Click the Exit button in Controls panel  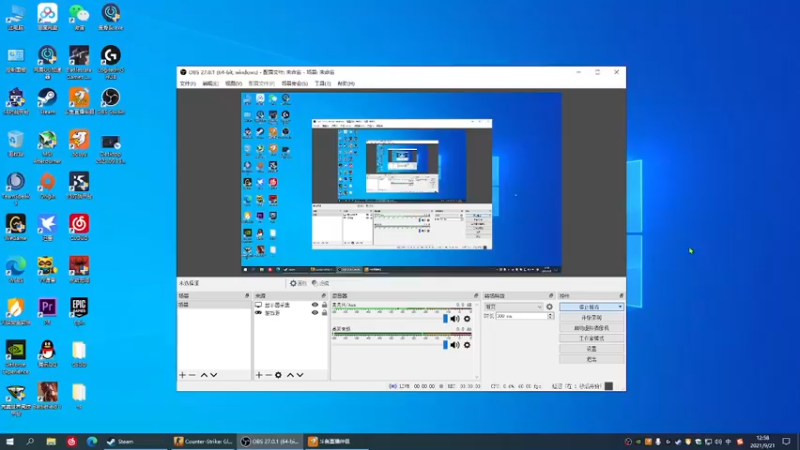(591, 359)
